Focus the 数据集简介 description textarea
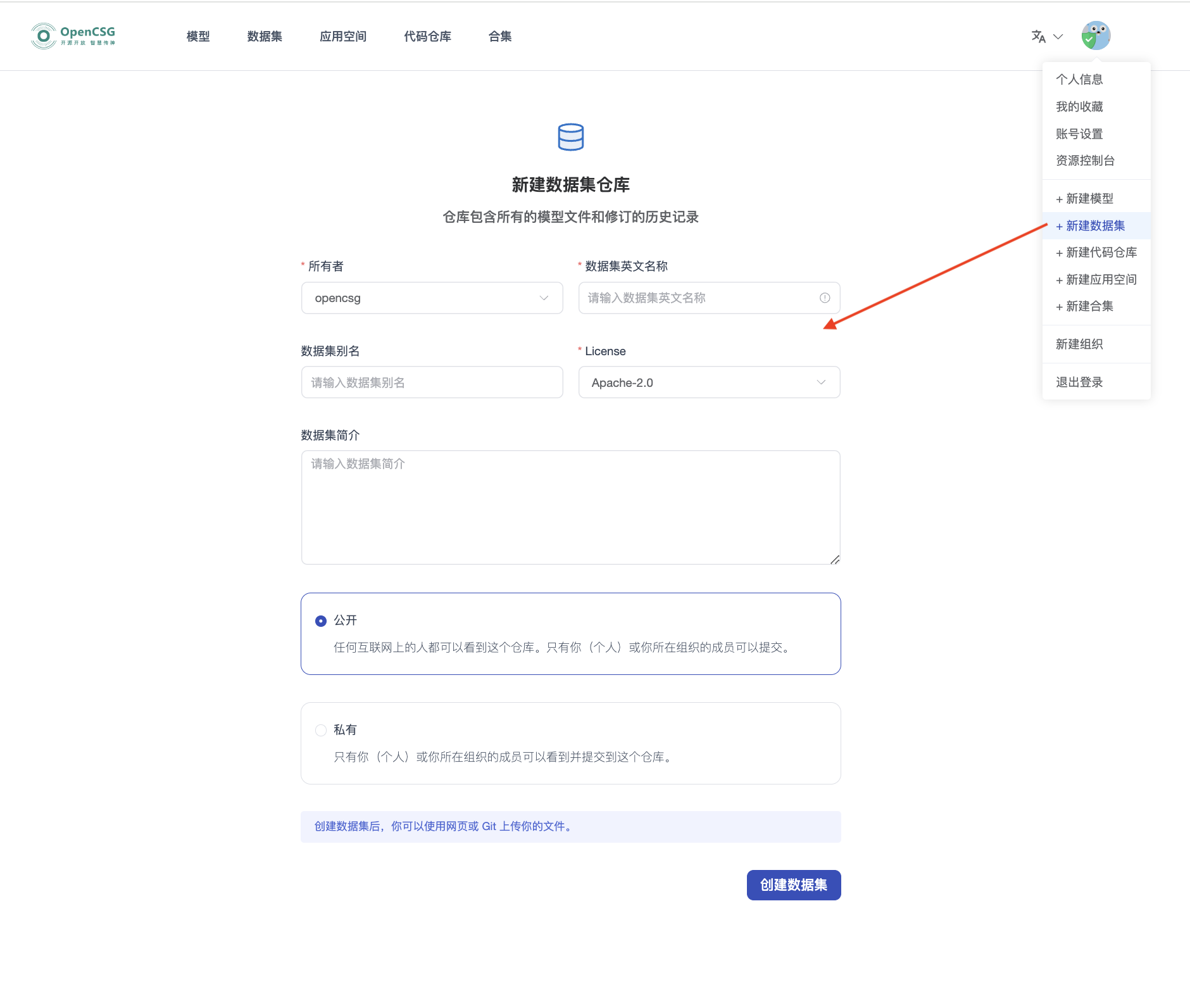 [570, 507]
